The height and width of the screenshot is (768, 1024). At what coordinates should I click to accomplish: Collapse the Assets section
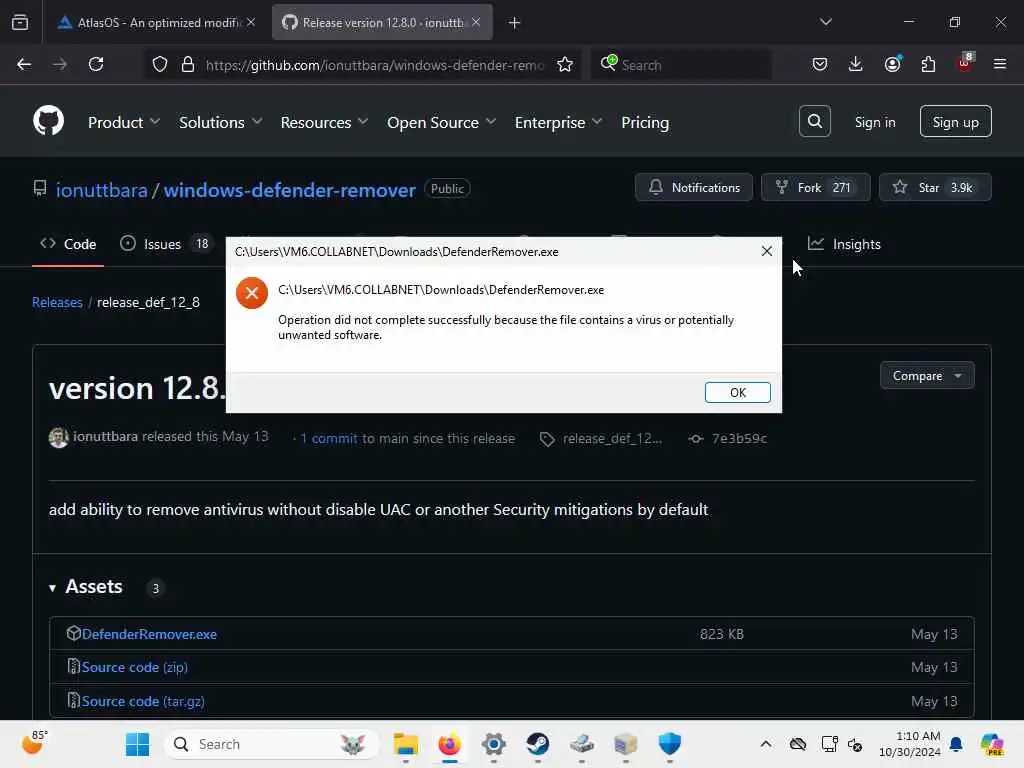point(86,586)
